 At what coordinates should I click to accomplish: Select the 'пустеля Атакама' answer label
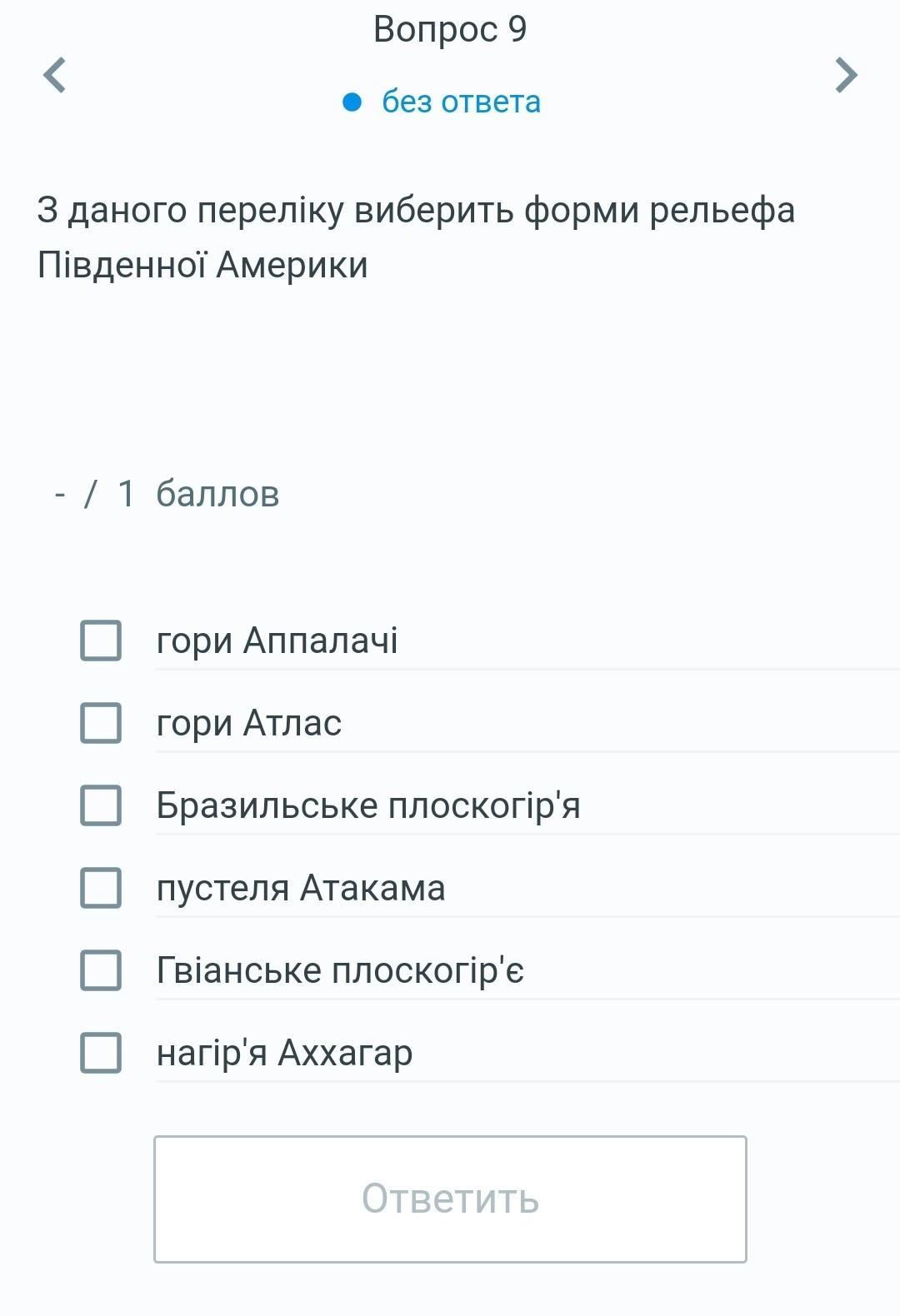click(300, 888)
